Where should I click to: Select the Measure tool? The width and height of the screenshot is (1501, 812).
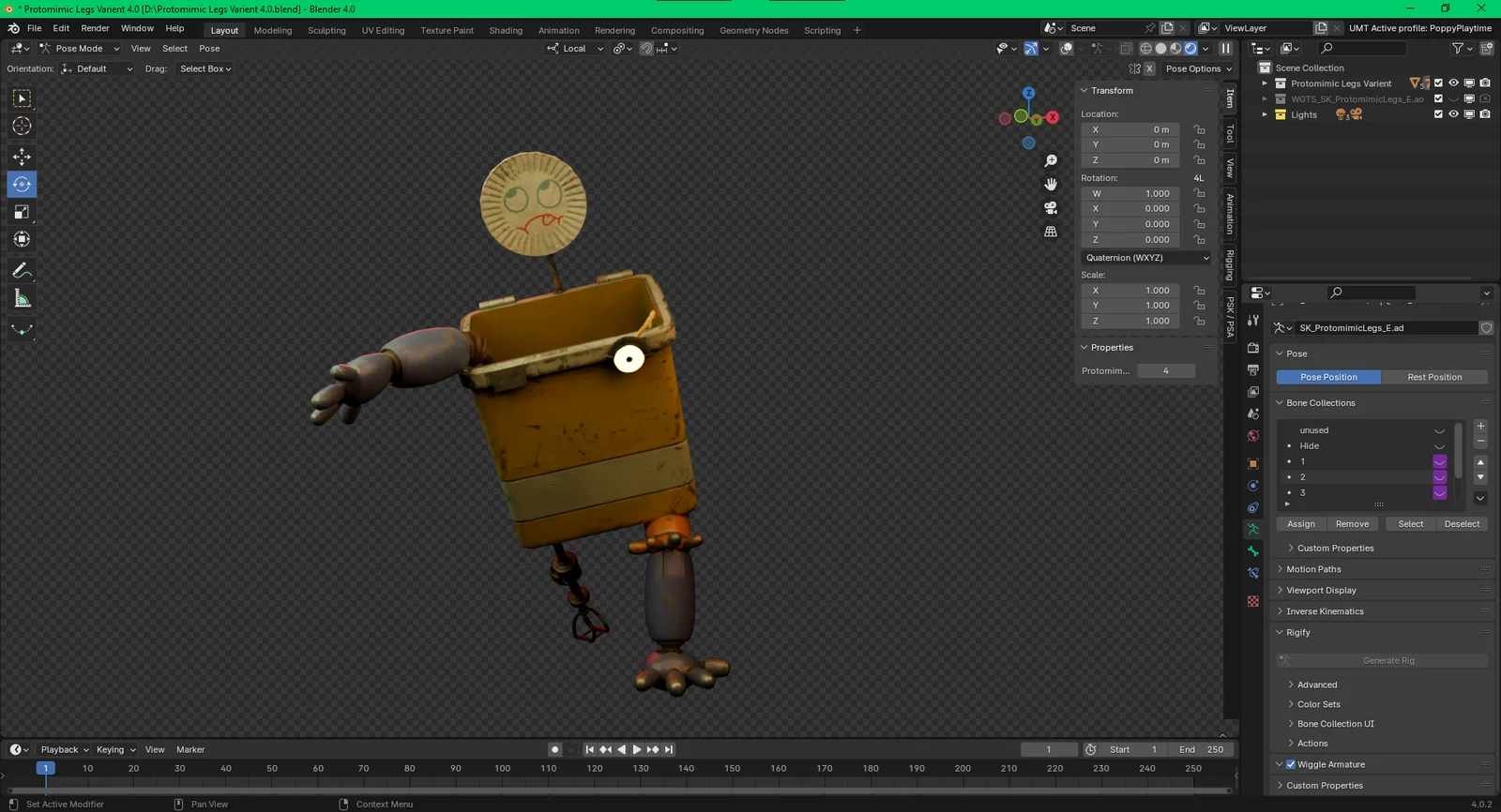point(22,299)
